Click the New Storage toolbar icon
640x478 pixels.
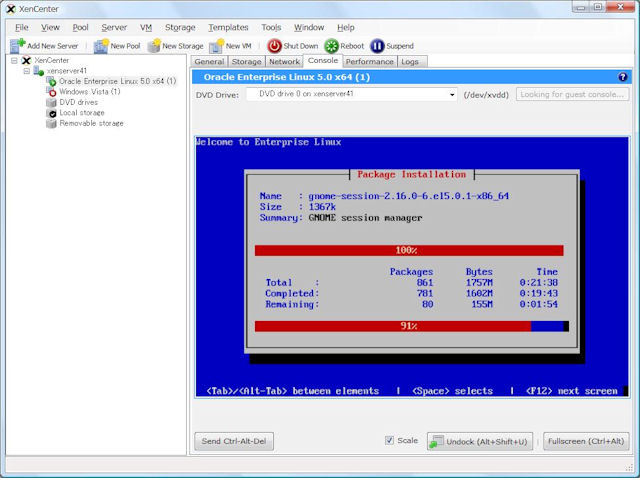pyautogui.click(x=154, y=46)
